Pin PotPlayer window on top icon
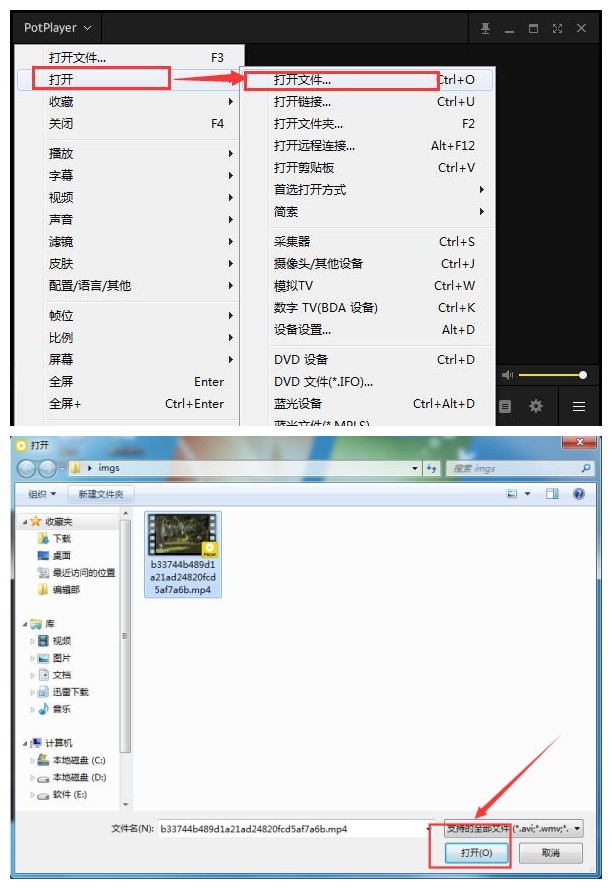612x889 pixels. pos(485,28)
